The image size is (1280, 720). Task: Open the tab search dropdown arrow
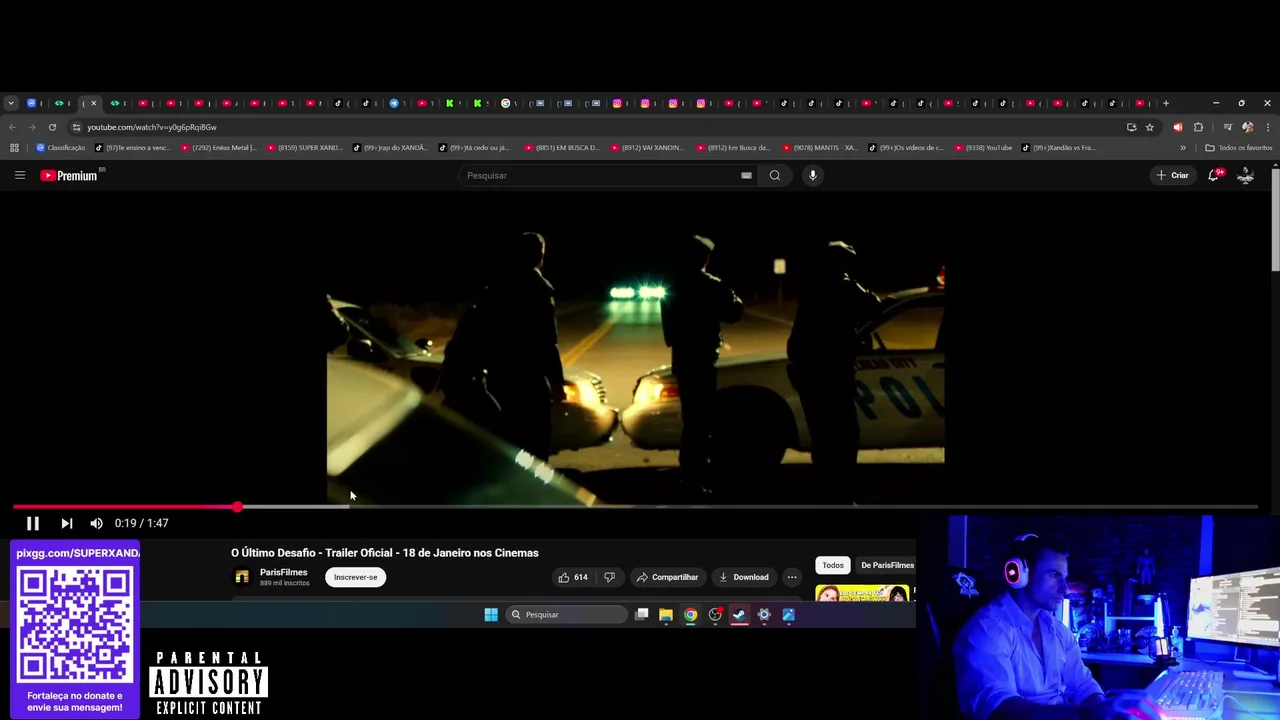[10, 103]
